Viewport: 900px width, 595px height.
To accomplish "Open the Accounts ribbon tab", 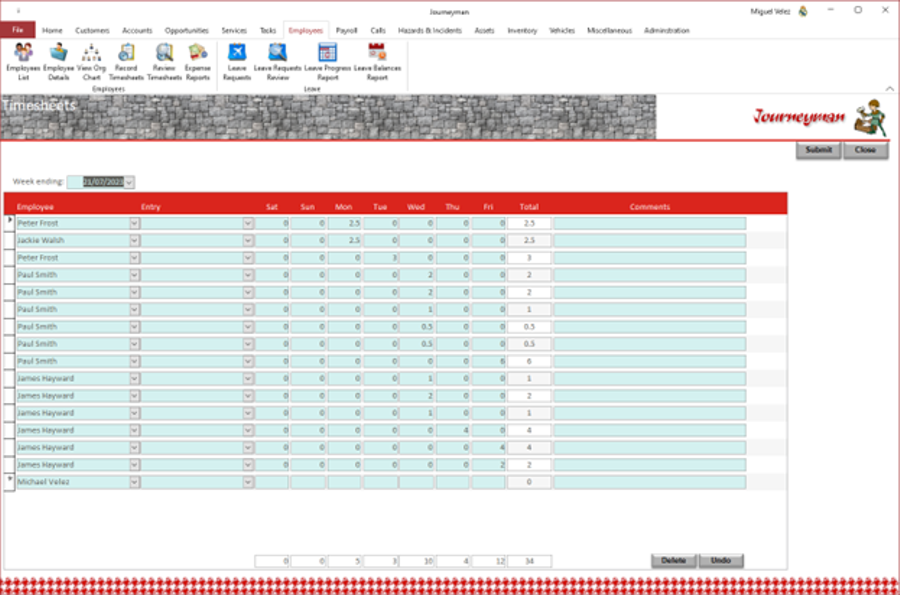I will coord(137,30).
